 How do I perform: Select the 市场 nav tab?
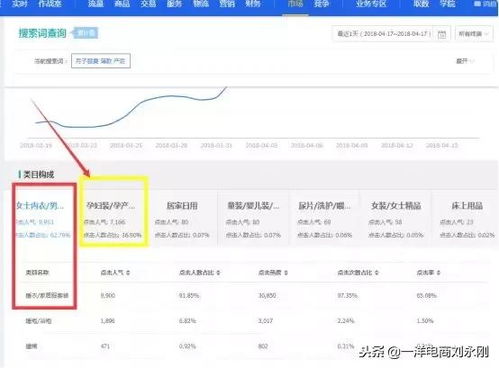[295, 4]
